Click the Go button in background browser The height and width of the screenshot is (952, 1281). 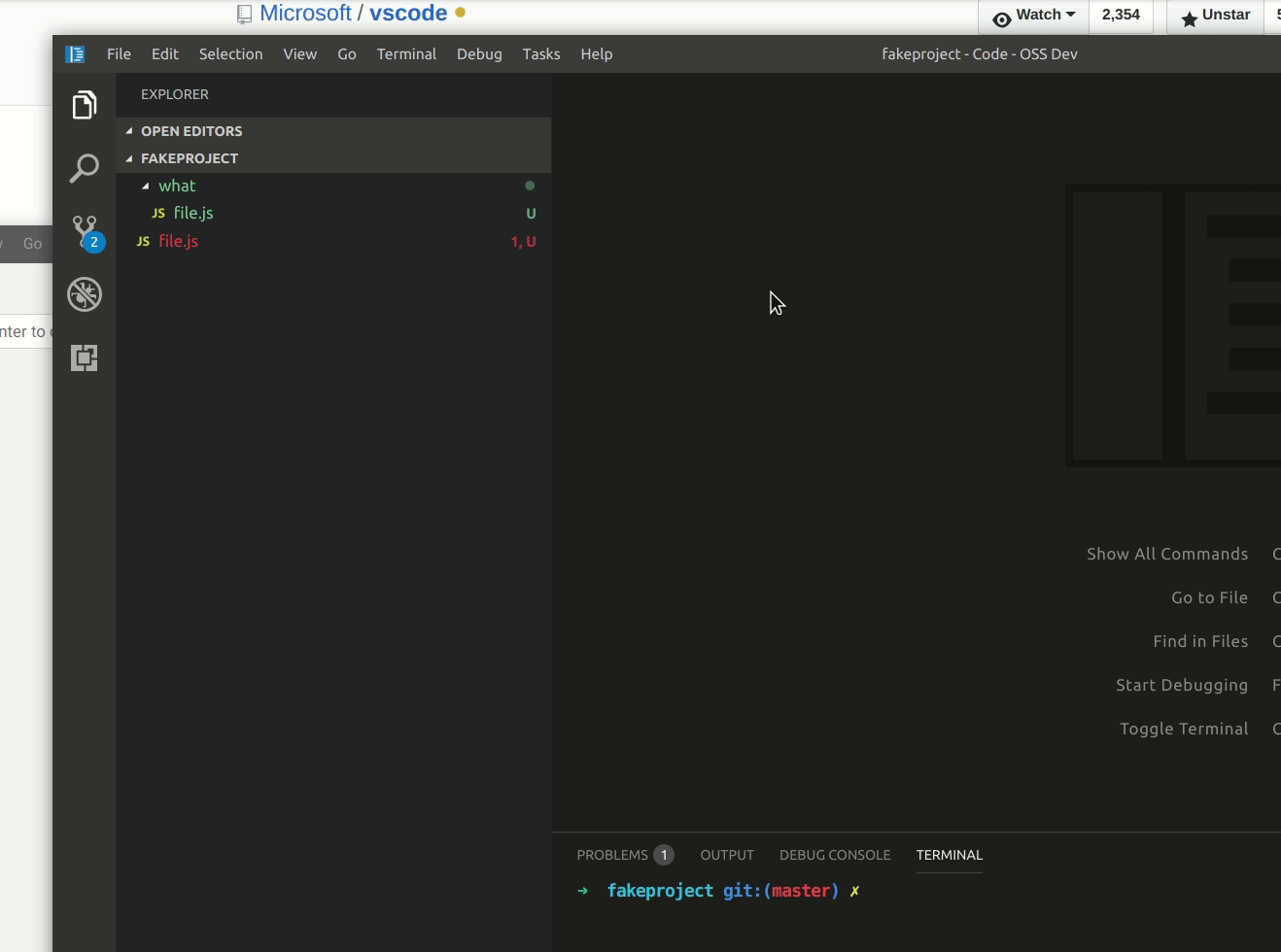coord(32,244)
